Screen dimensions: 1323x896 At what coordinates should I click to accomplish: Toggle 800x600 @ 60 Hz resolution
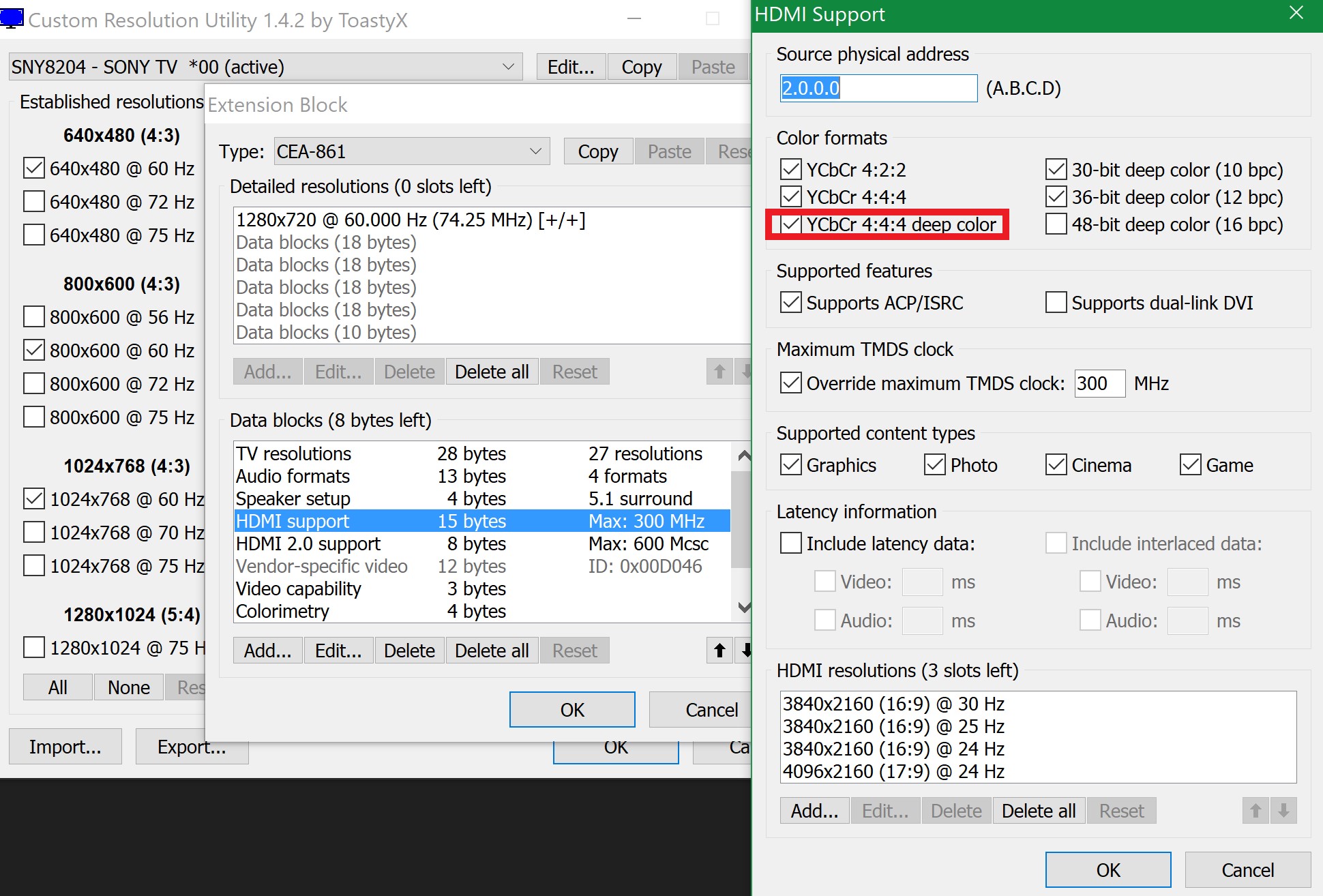coord(33,350)
